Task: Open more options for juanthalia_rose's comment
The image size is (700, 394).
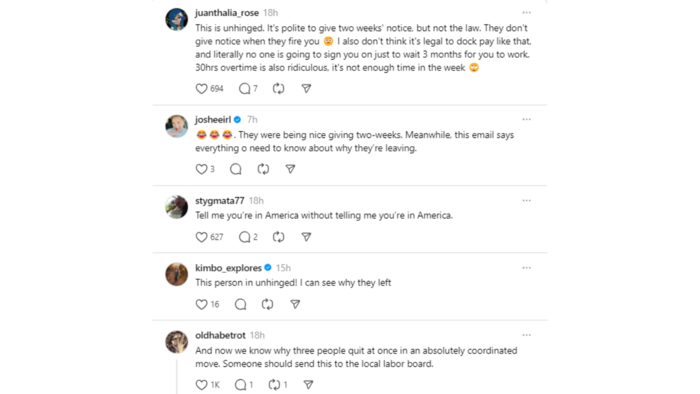Action: [x=527, y=12]
